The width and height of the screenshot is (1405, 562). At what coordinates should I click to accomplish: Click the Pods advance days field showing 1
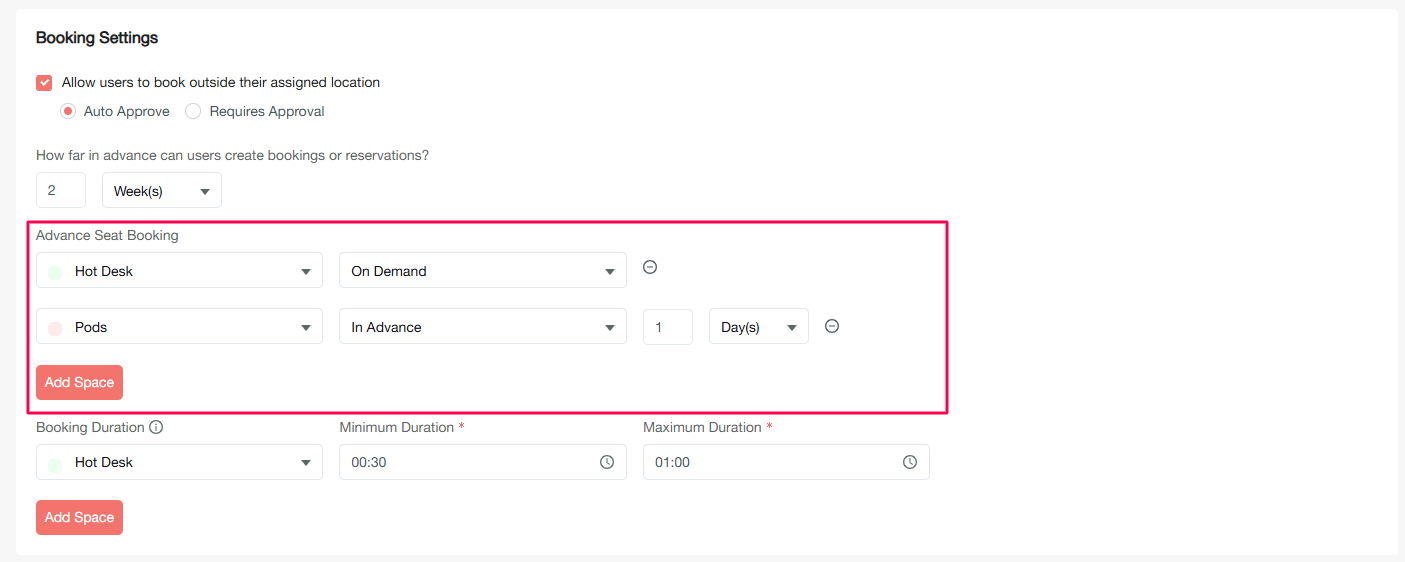click(x=667, y=327)
